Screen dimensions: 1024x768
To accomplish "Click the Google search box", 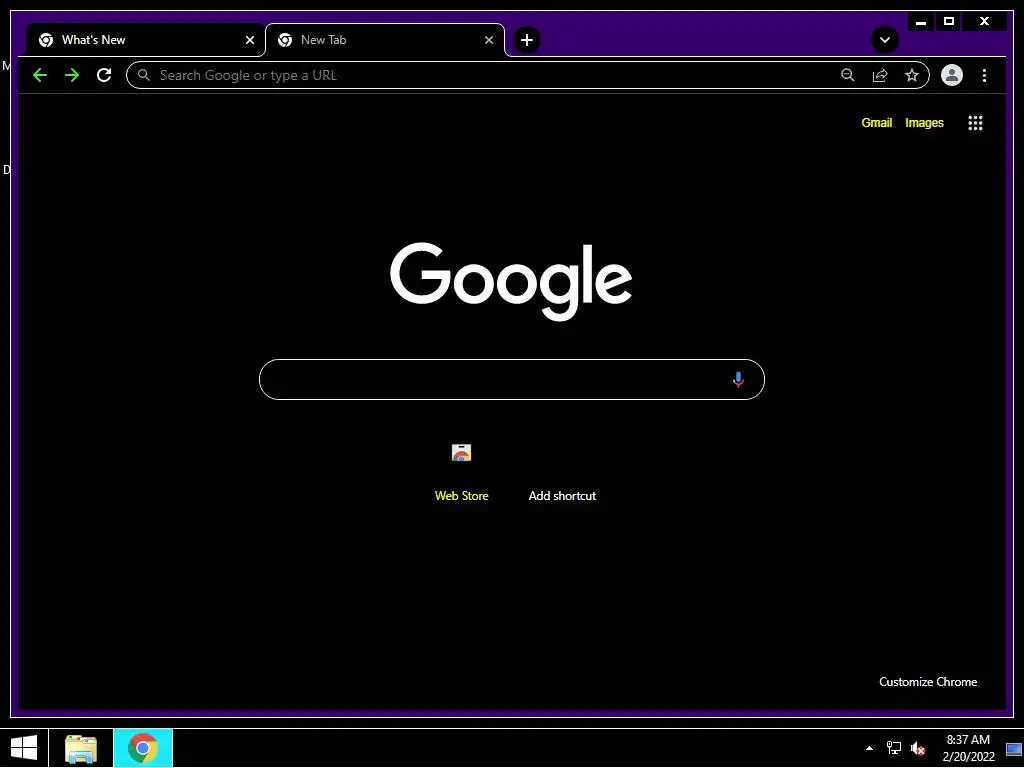I will [x=511, y=379].
